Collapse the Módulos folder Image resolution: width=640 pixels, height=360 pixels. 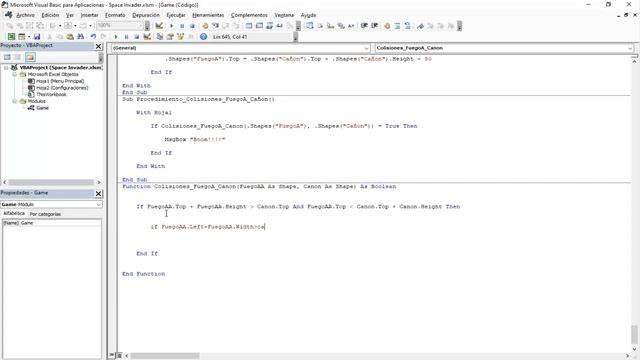[x=15, y=101]
